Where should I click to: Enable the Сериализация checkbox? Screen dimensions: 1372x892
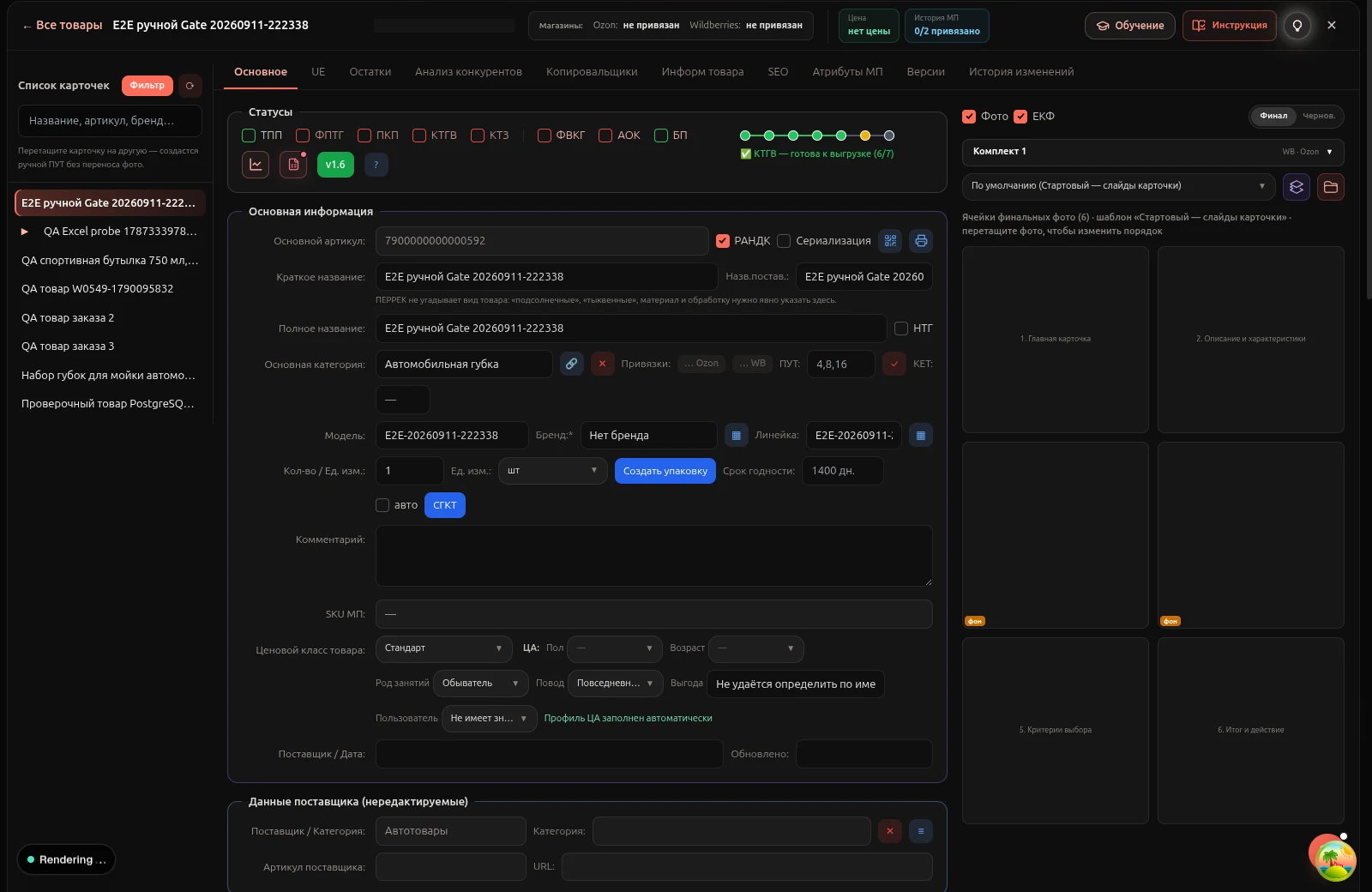[x=784, y=241]
